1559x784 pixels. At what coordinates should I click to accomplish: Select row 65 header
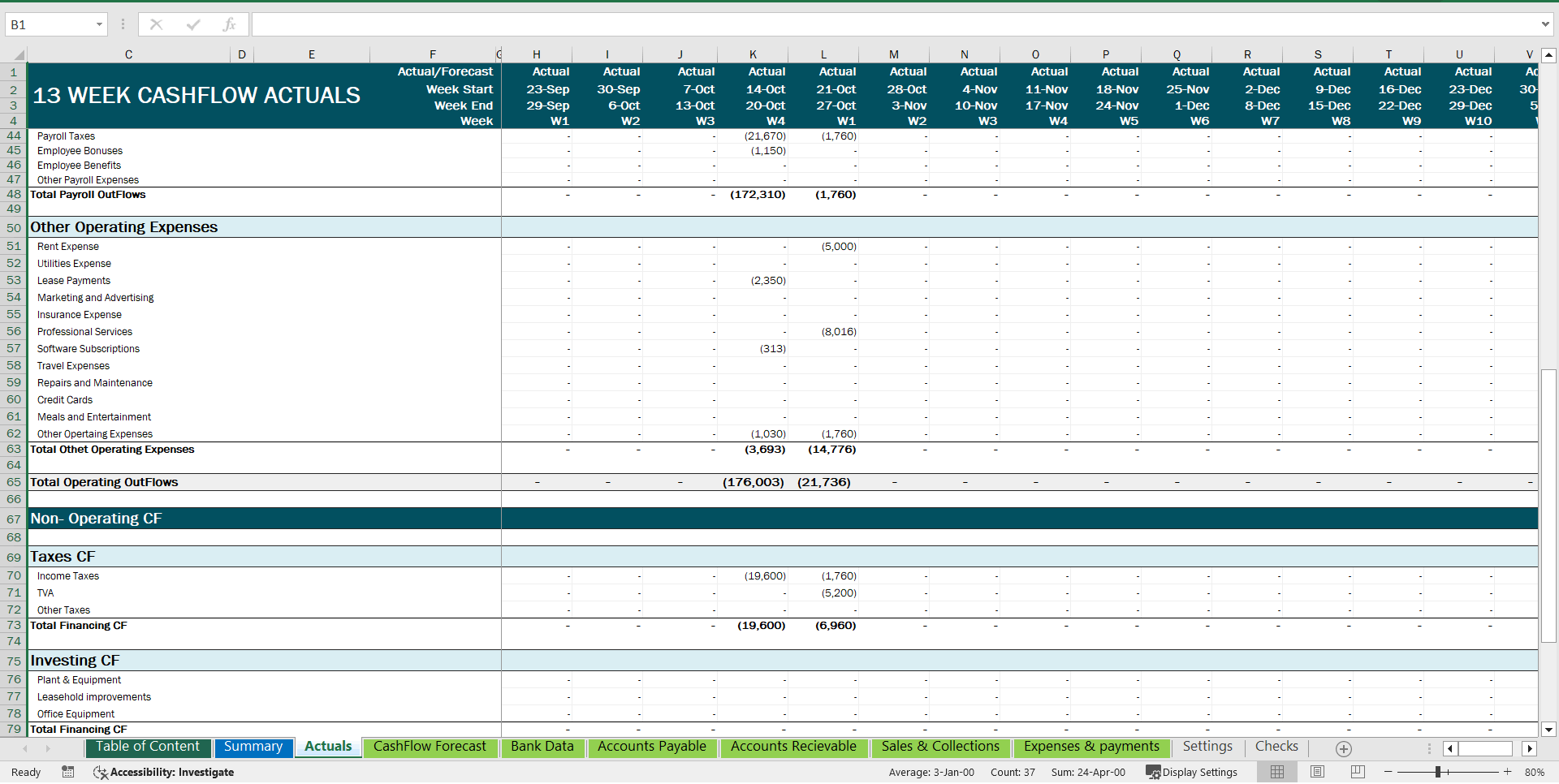(x=14, y=482)
